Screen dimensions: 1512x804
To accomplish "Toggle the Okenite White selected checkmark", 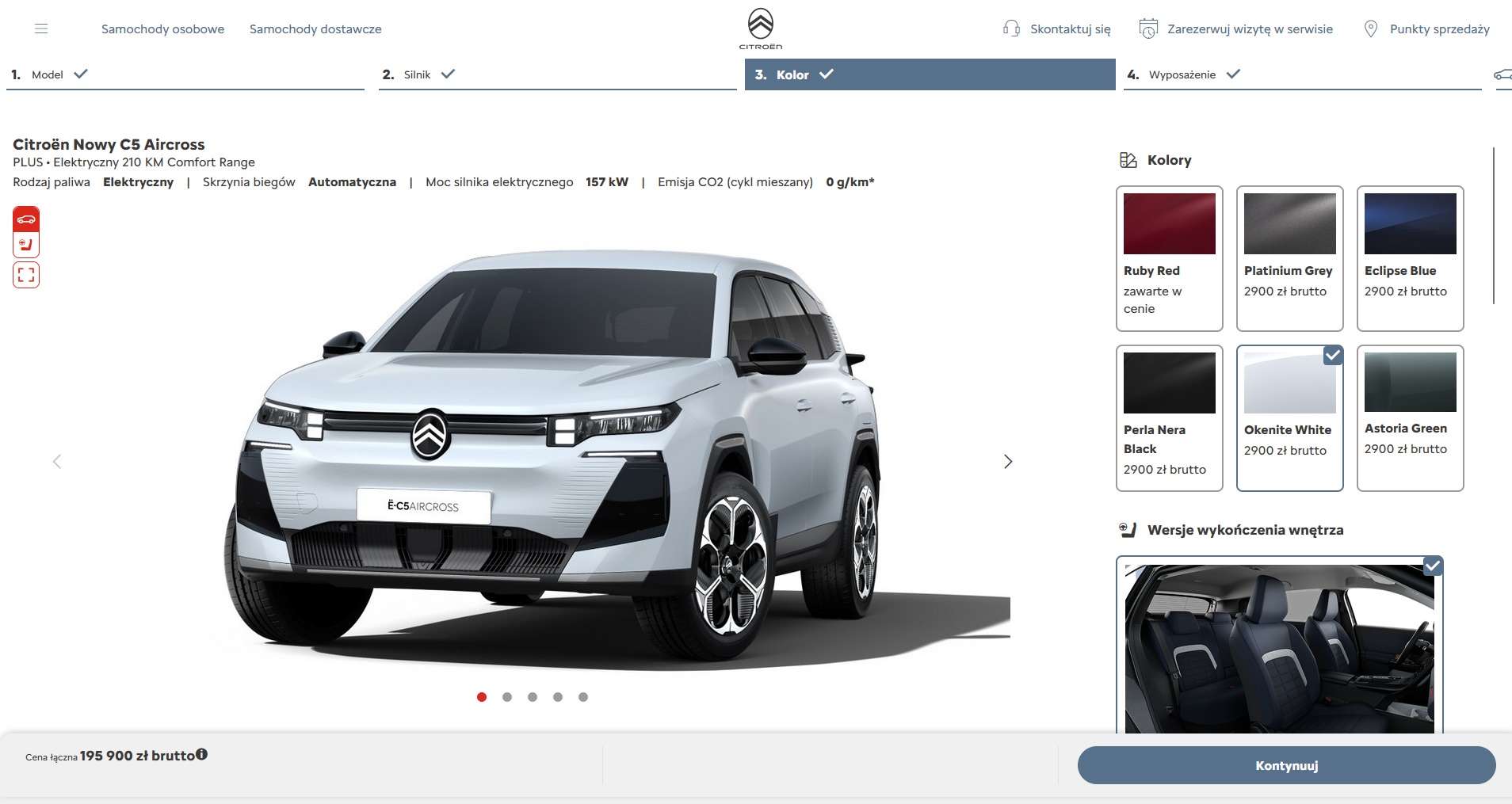I will click(1333, 356).
